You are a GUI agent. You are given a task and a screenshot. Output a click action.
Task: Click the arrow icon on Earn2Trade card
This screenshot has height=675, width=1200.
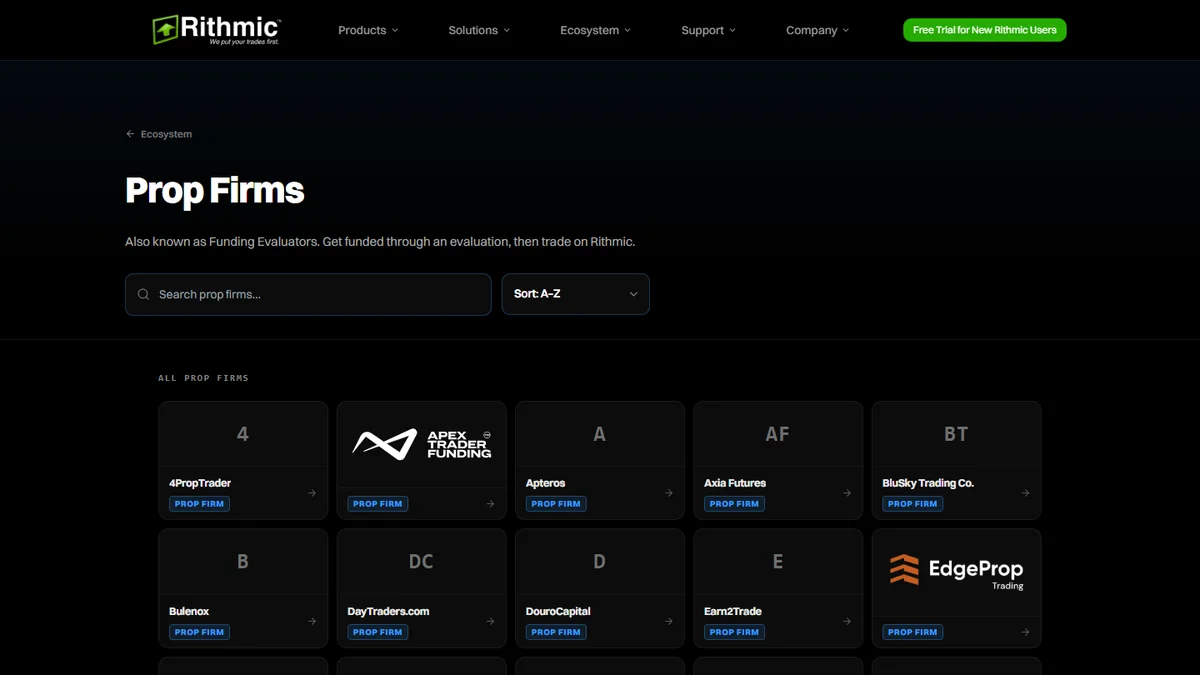(x=847, y=621)
